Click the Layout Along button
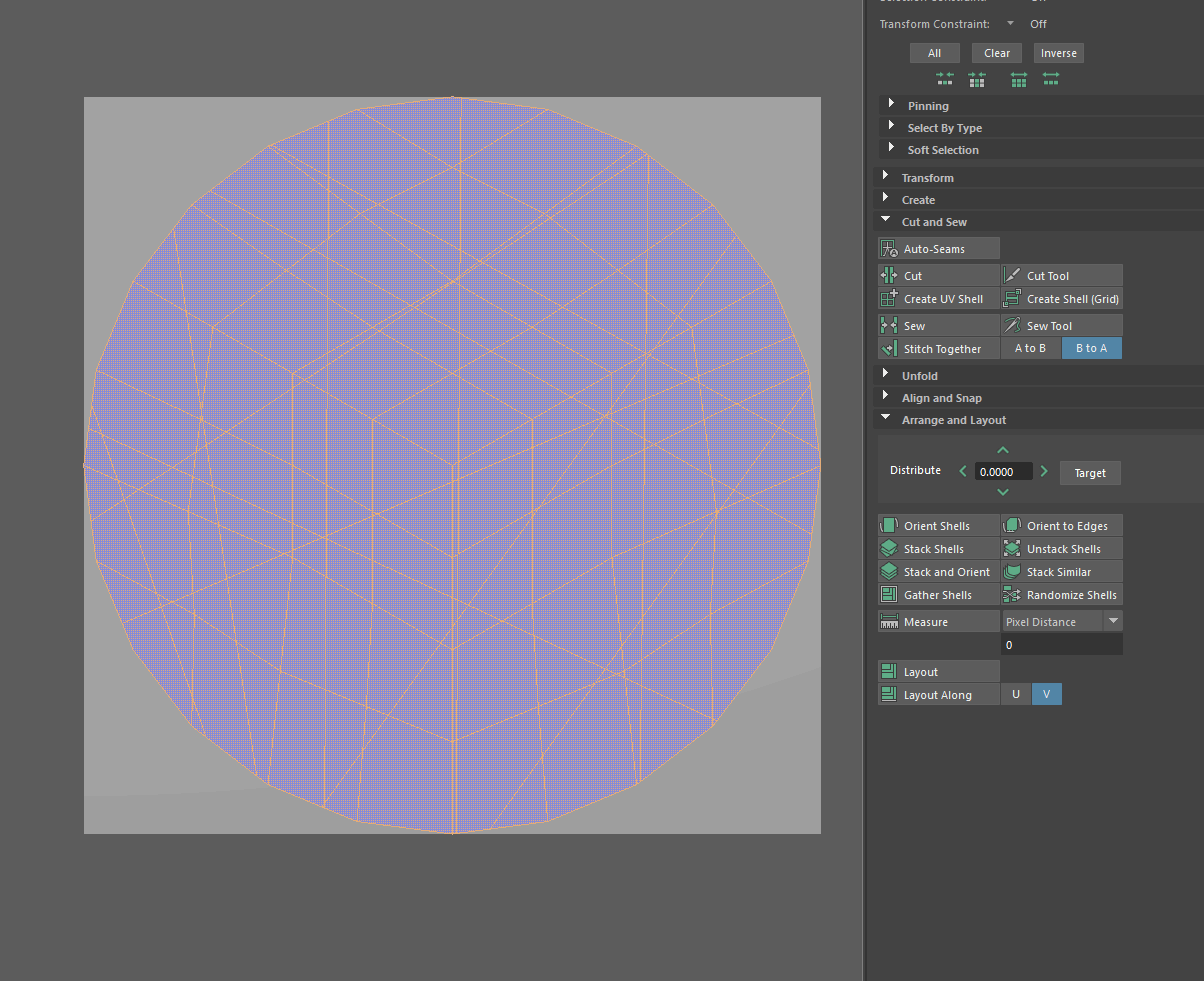 pos(939,694)
